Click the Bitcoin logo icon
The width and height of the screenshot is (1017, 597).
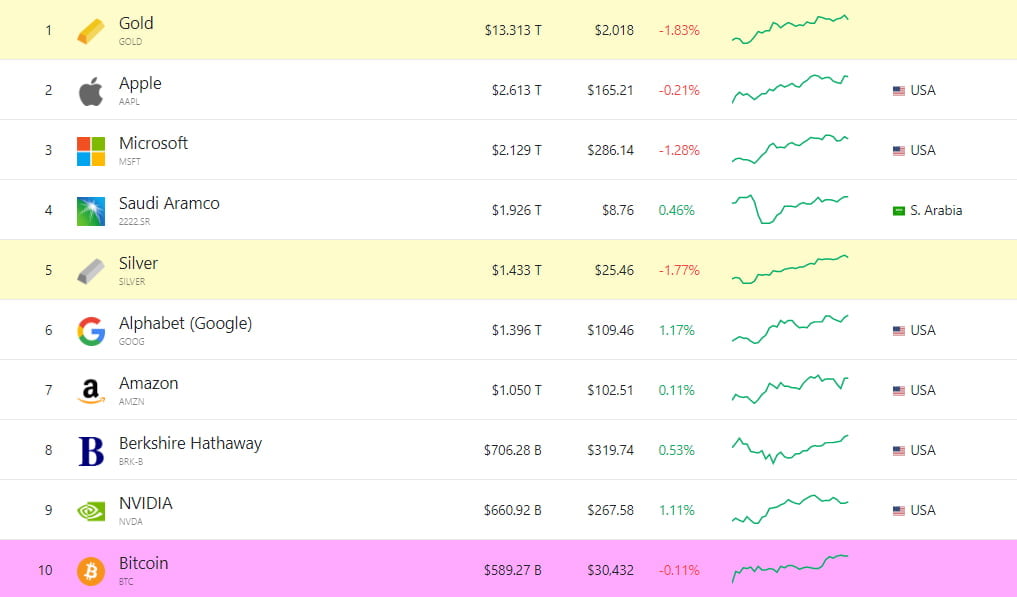[91, 571]
